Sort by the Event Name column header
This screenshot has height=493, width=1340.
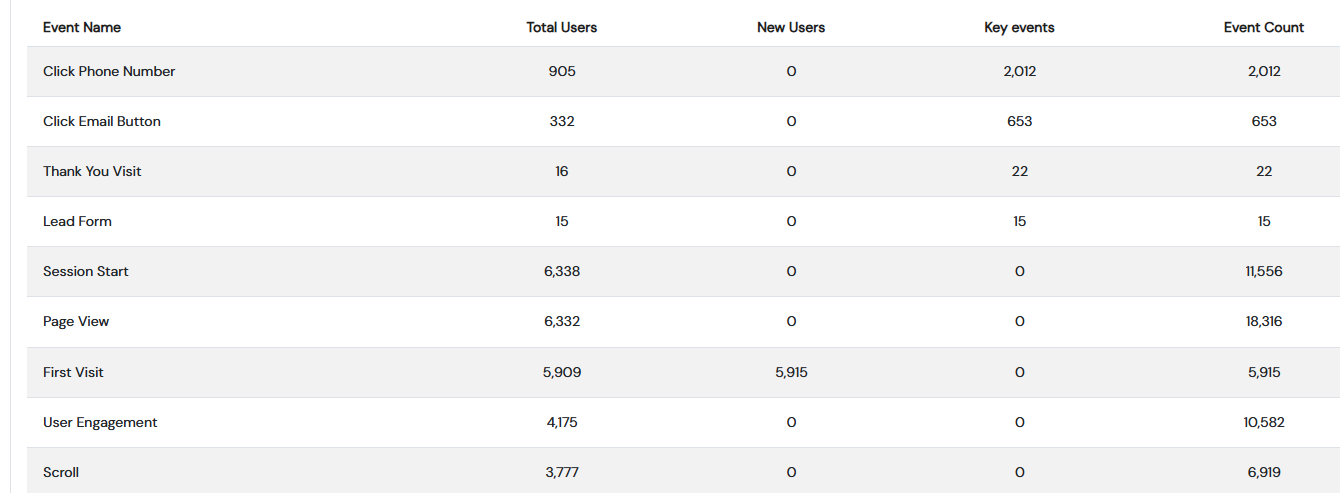pos(82,27)
